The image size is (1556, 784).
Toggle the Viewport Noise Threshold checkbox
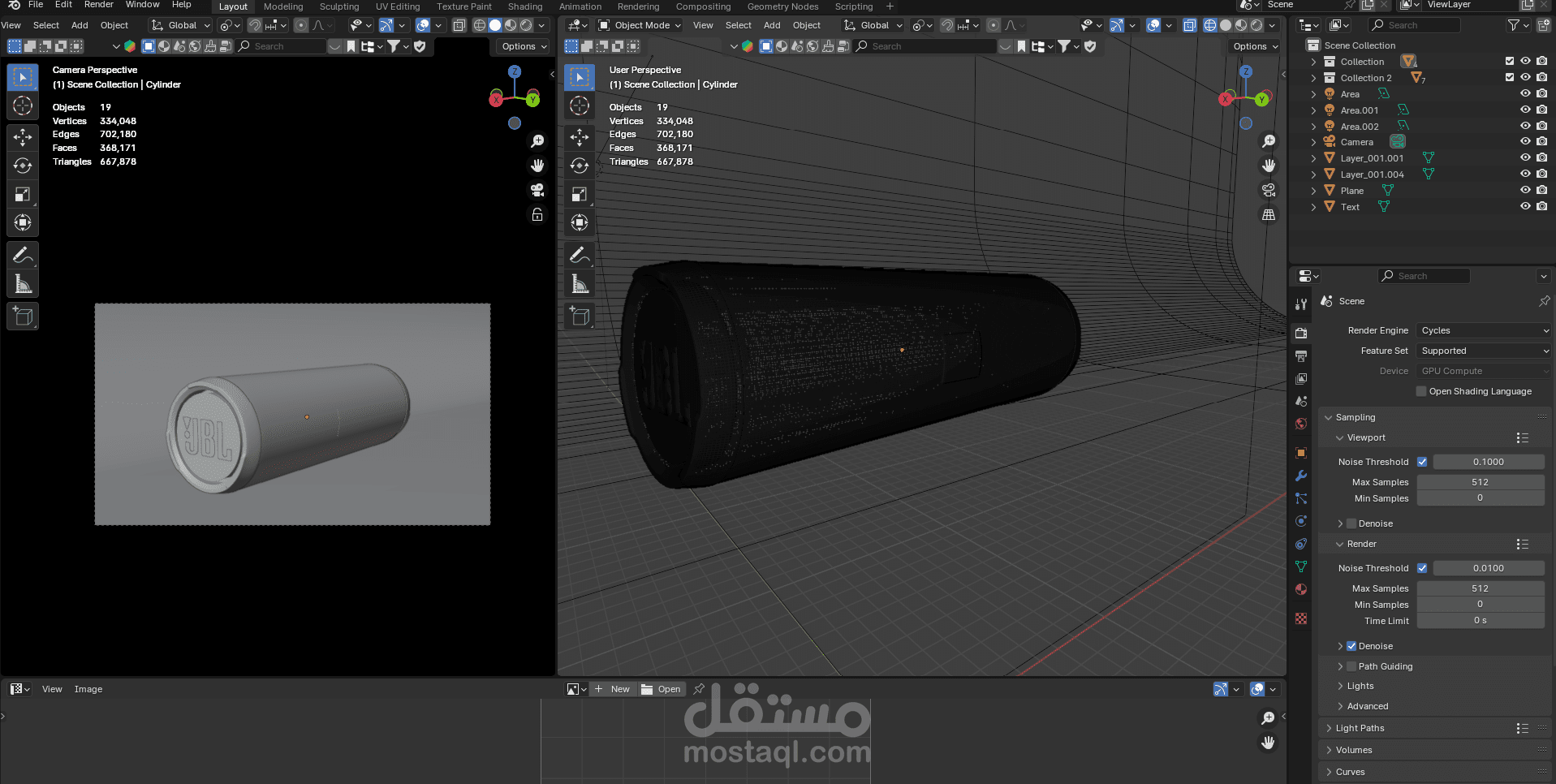(x=1422, y=462)
